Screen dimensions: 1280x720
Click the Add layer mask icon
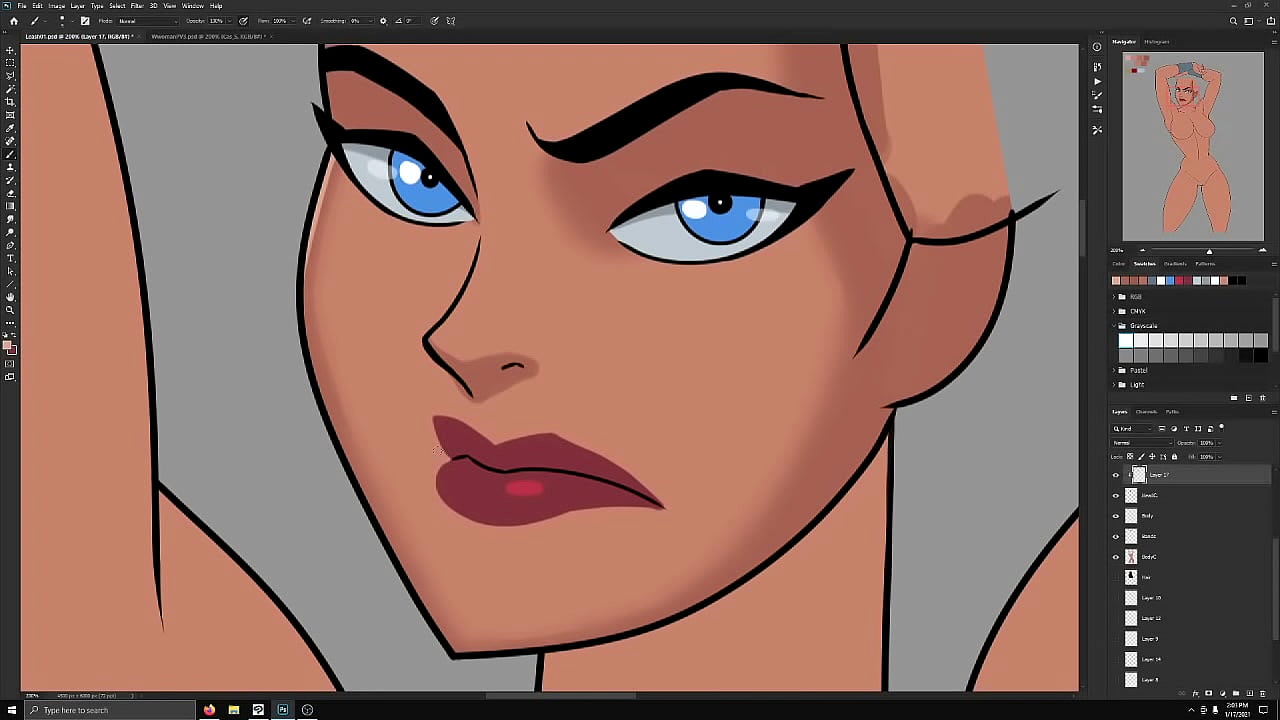pyautogui.click(x=1207, y=692)
